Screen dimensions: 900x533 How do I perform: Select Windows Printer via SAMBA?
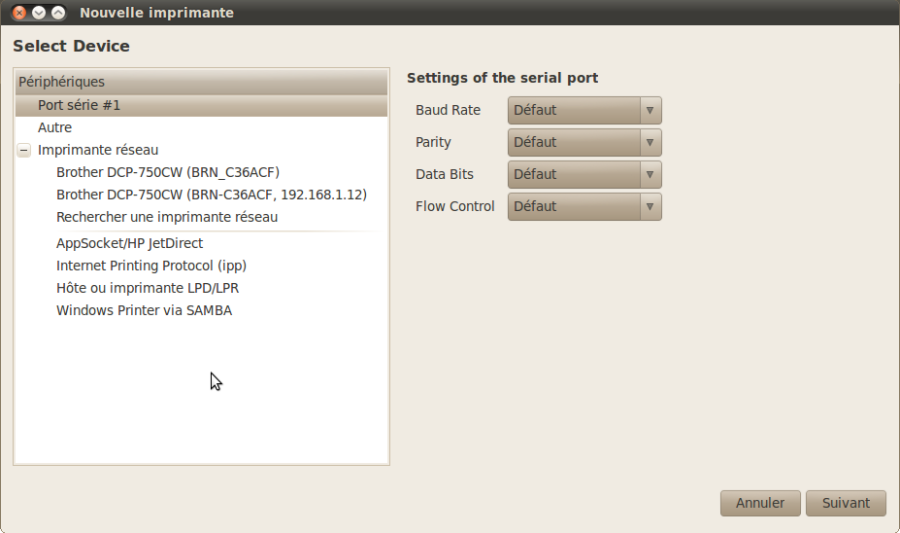(144, 310)
